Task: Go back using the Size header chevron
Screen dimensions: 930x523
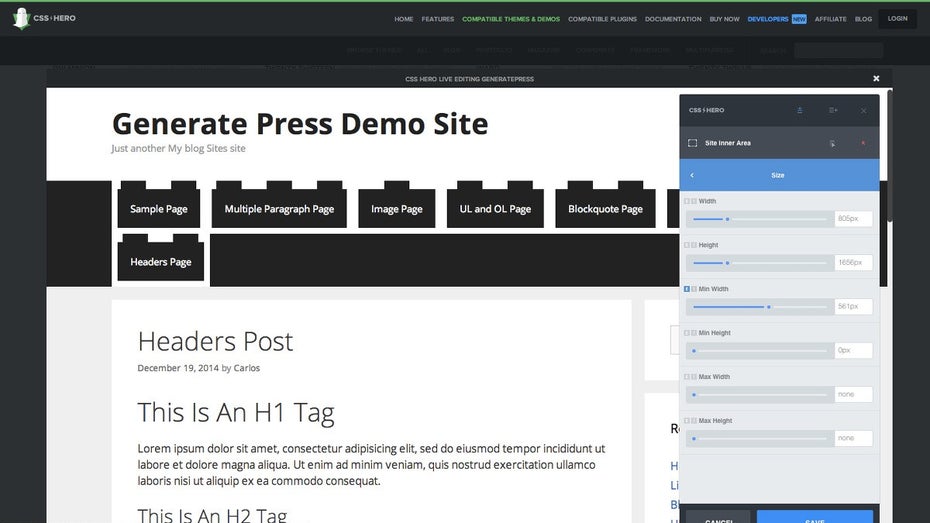Action: pyautogui.click(x=692, y=175)
